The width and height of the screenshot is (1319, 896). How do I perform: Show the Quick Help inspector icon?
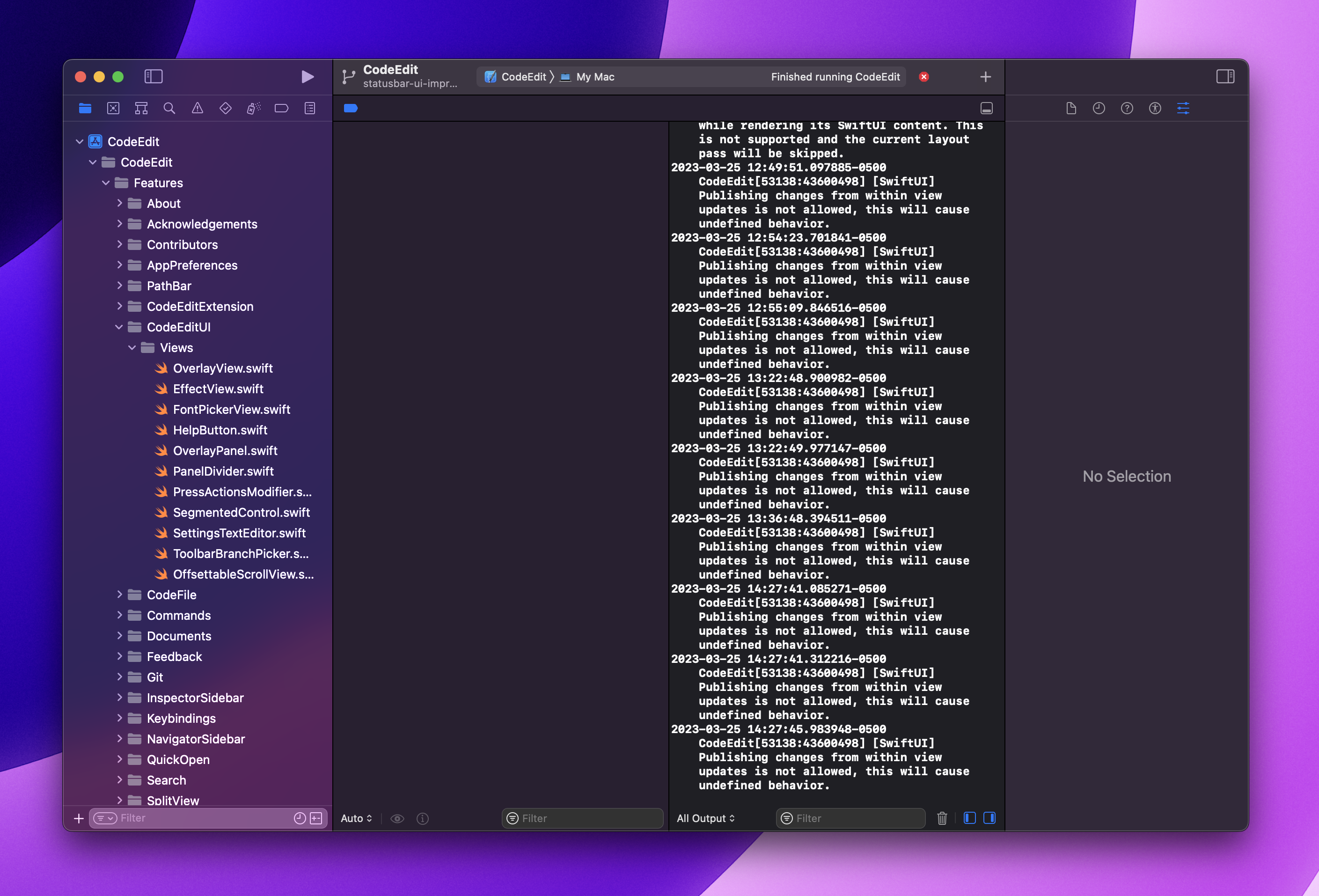tap(1127, 109)
